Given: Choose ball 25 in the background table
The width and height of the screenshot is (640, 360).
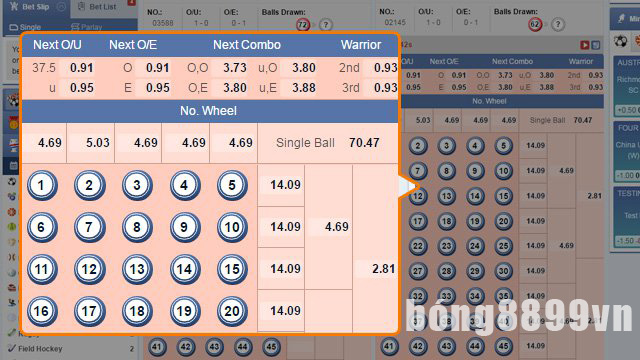Looking at the screenshot, I should pyautogui.click(x=503, y=246).
